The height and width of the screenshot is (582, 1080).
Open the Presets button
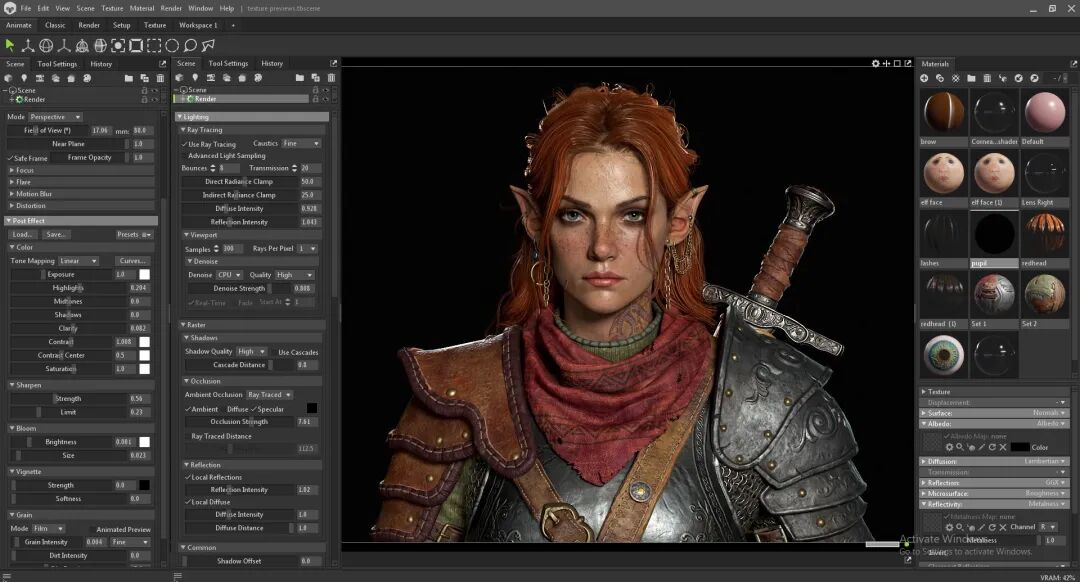tap(134, 234)
